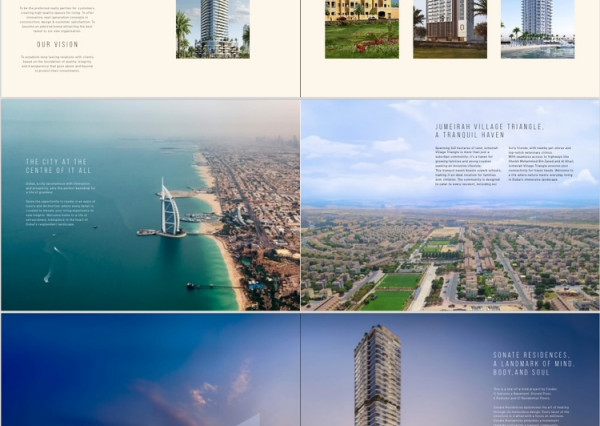Click "THE CITY AT THE CENTRE OF IT ALL" heading
This screenshot has height=426, width=600.
(59, 166)
